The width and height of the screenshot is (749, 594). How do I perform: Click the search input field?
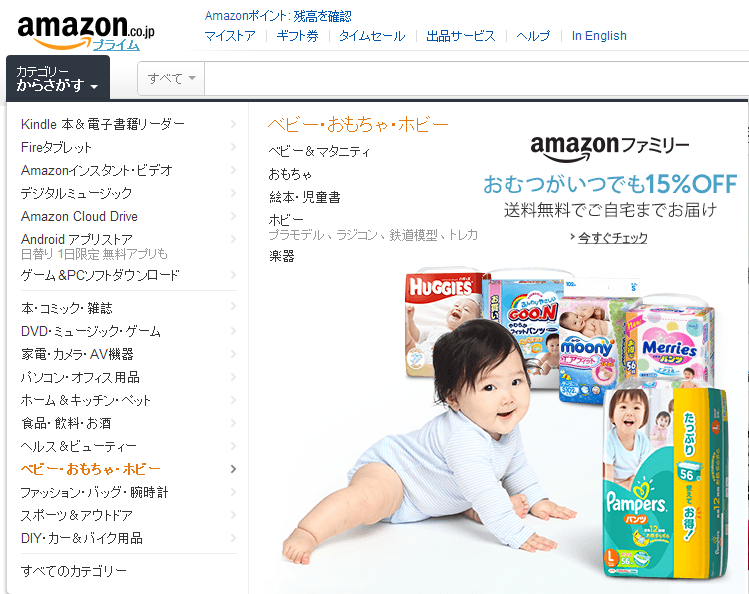[476, 78]
